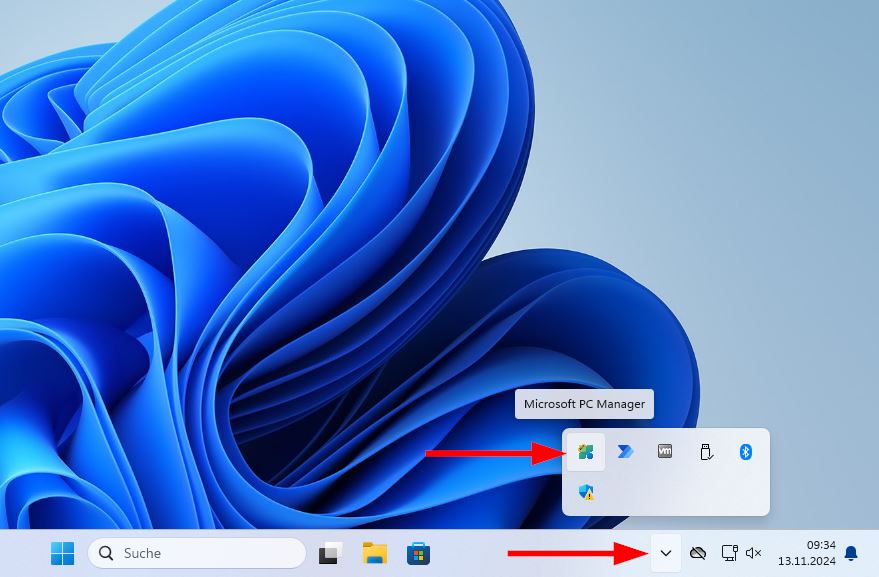Unmute system volume via speaker icon
Screen dimensions: 879x577
[x=753, y=553]
